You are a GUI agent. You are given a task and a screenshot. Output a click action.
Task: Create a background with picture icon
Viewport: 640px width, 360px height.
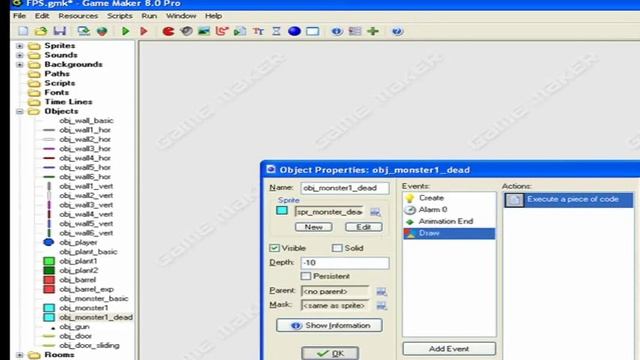204,31
